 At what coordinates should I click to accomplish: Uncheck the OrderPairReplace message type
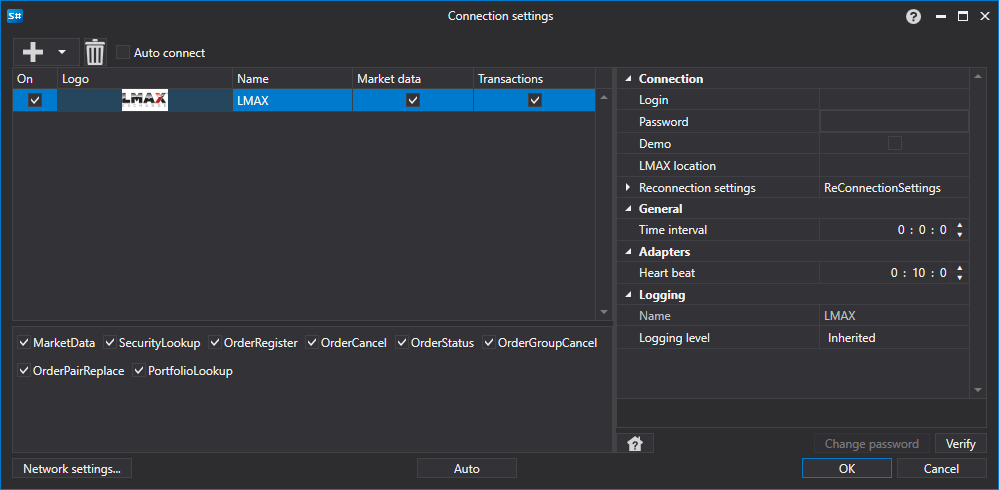[24, 371]
